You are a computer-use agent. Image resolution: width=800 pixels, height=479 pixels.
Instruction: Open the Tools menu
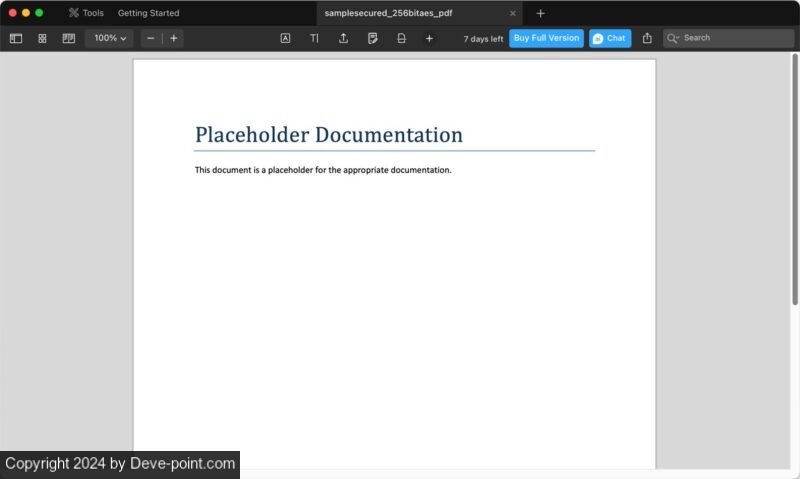click(x=86, y=13)
